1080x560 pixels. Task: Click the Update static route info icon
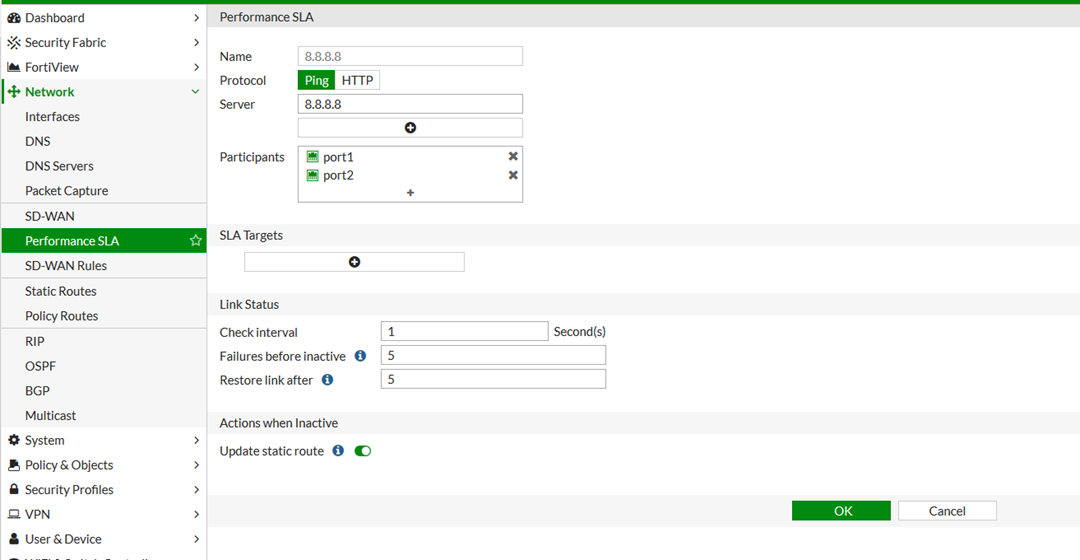(x=338, y=451)
